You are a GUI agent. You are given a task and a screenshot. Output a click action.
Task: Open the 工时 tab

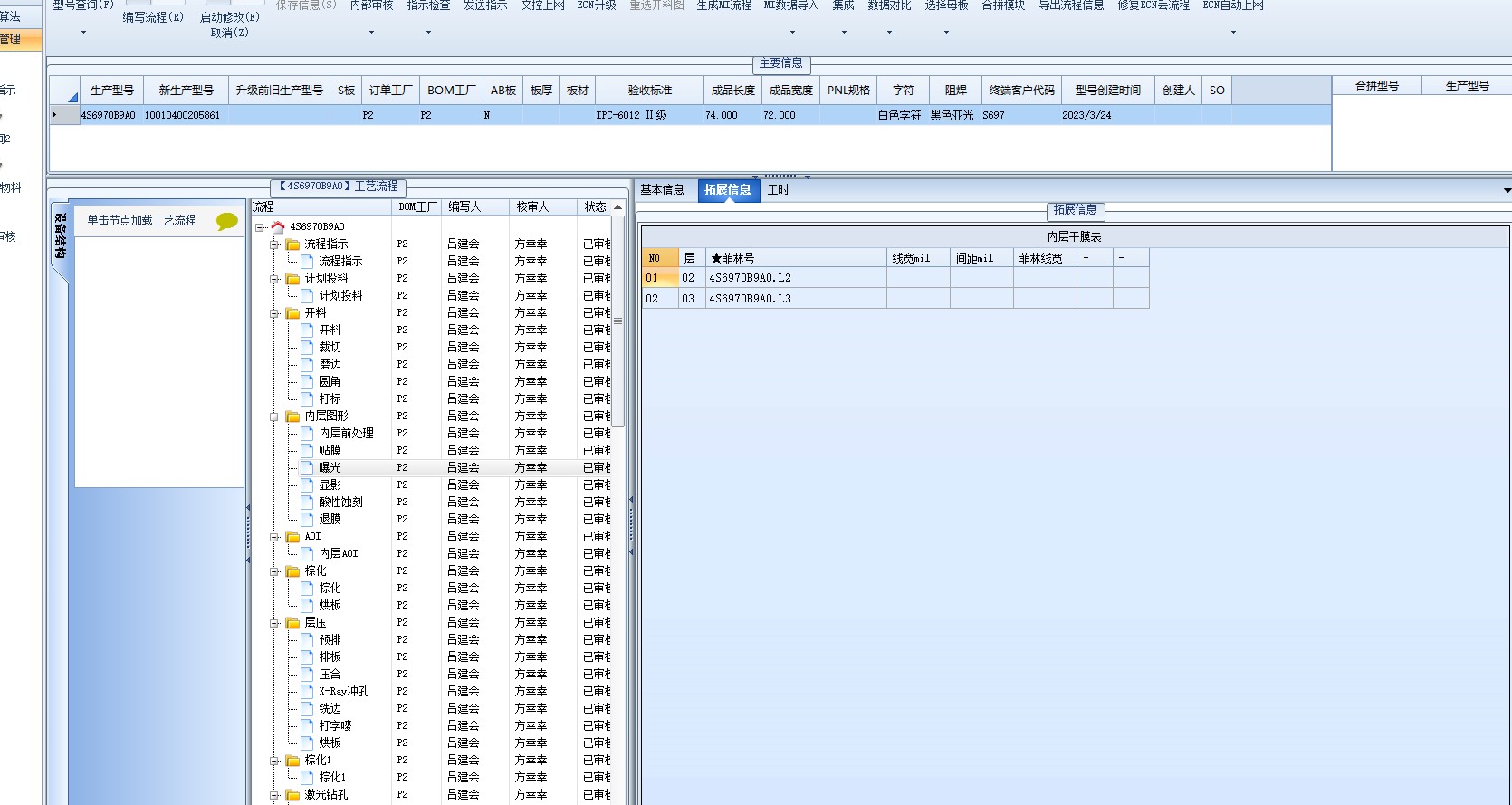779,190
